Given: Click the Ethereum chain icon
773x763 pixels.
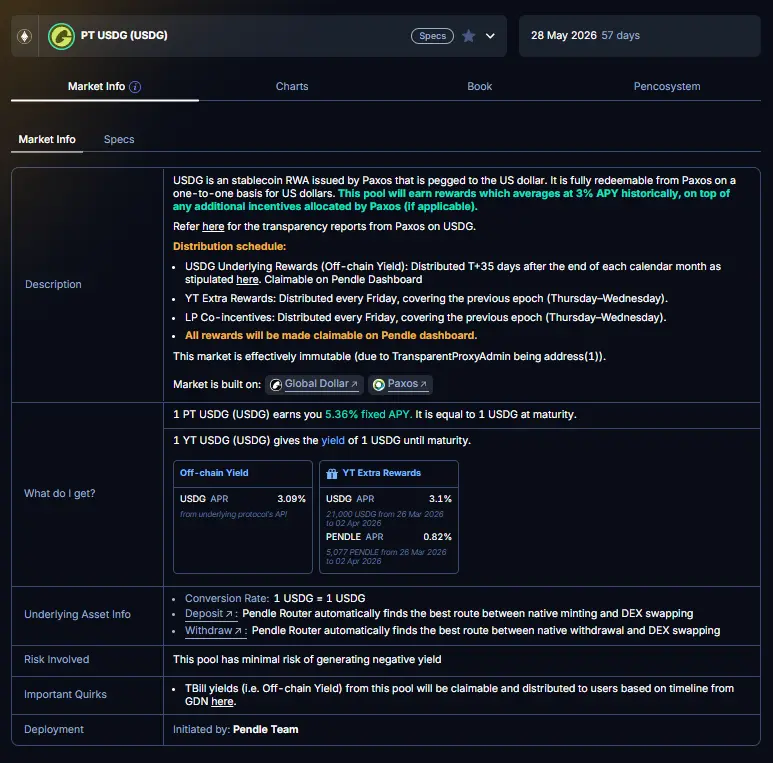Looking at the screenshot, I should click(25, 36).
